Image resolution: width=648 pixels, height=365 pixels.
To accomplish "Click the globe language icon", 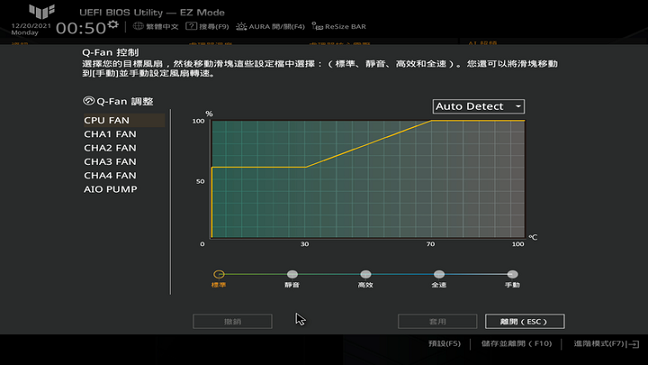I will [138, 26].
